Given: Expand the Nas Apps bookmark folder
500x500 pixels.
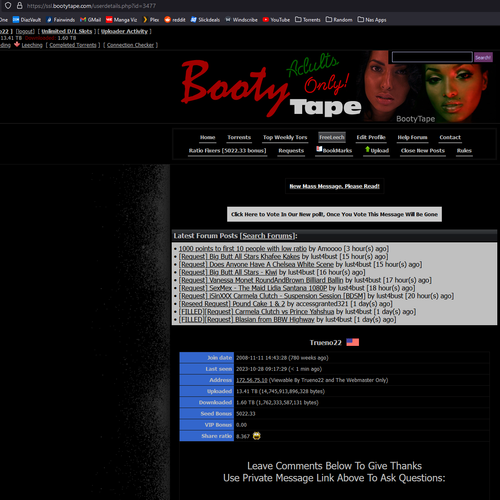Looking at the screenshot, I should pyautogui.click(x=372, y=20).
